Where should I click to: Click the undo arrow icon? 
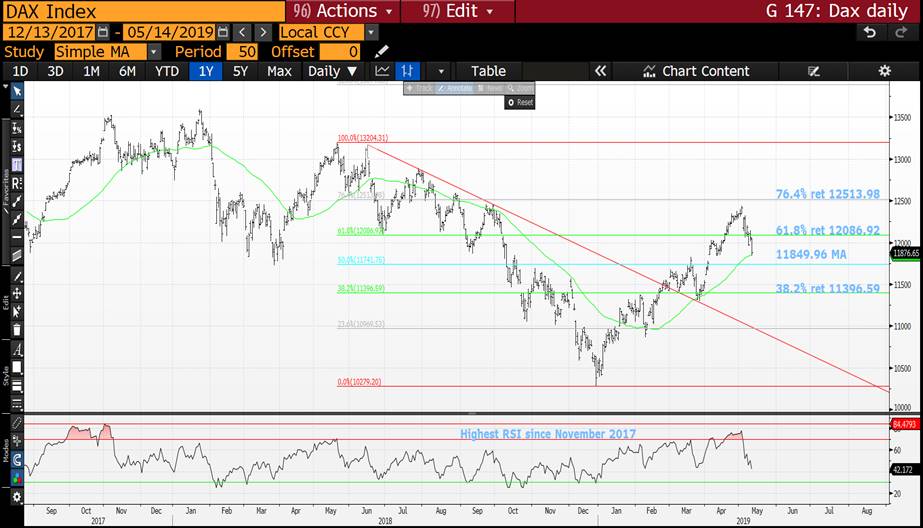pyautogui.click(x=871, y=32)
